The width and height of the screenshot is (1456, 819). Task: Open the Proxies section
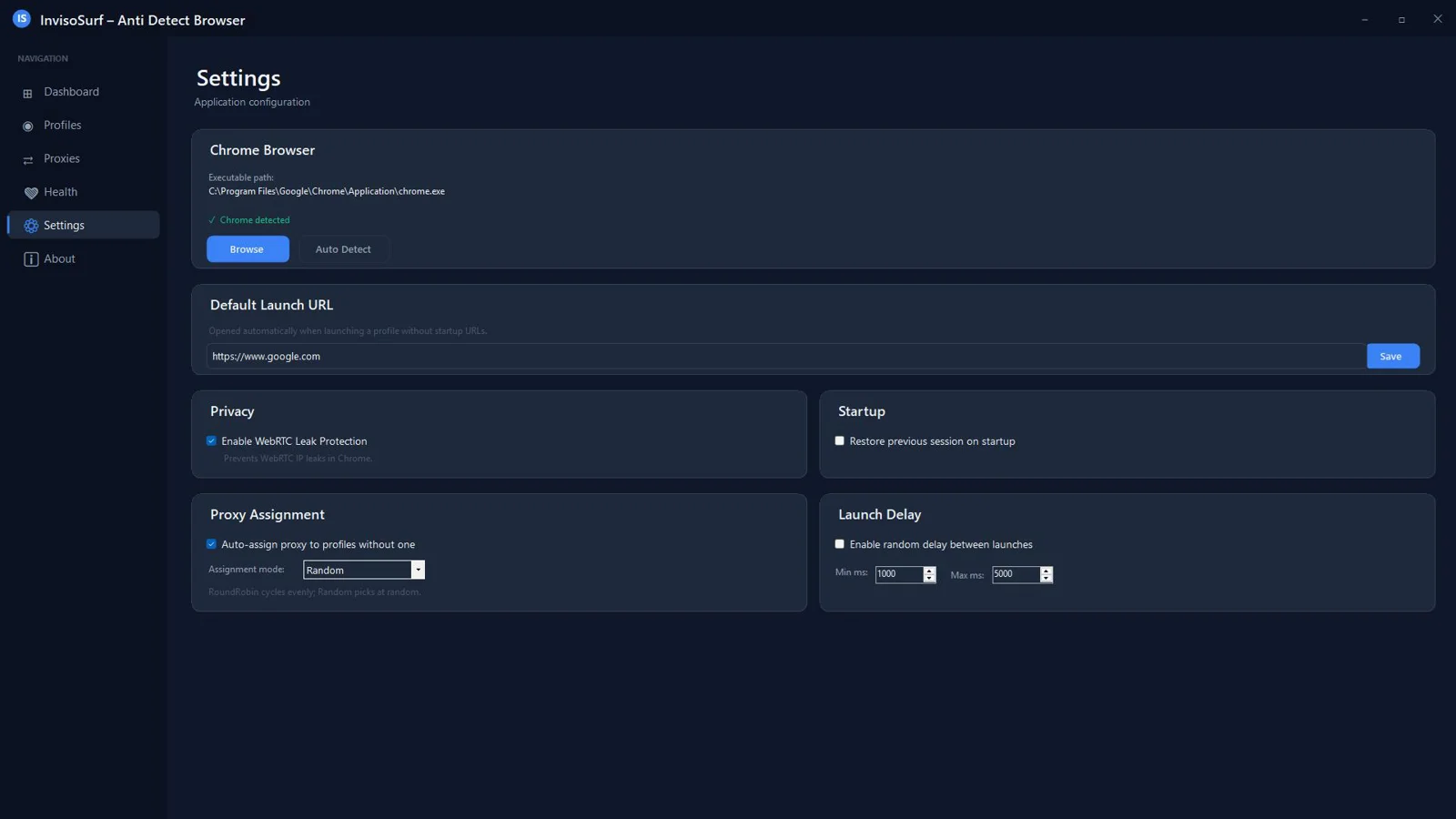click(x=84, y=158)
